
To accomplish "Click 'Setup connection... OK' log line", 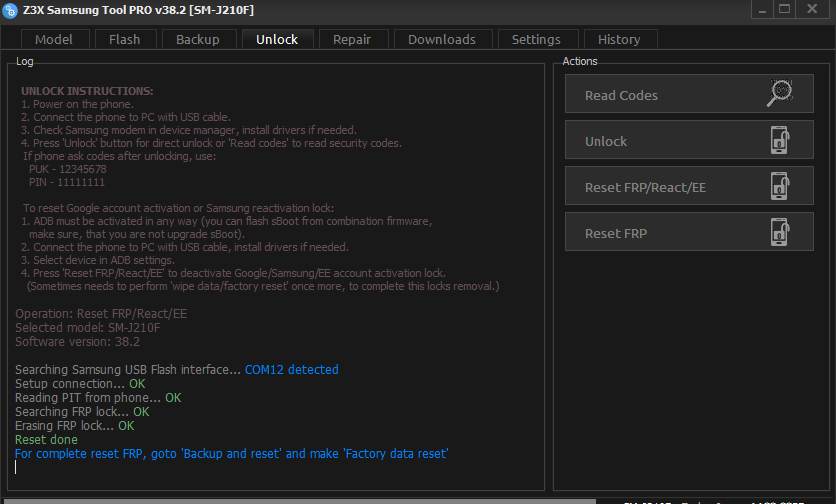I will [x=80, y=383].
